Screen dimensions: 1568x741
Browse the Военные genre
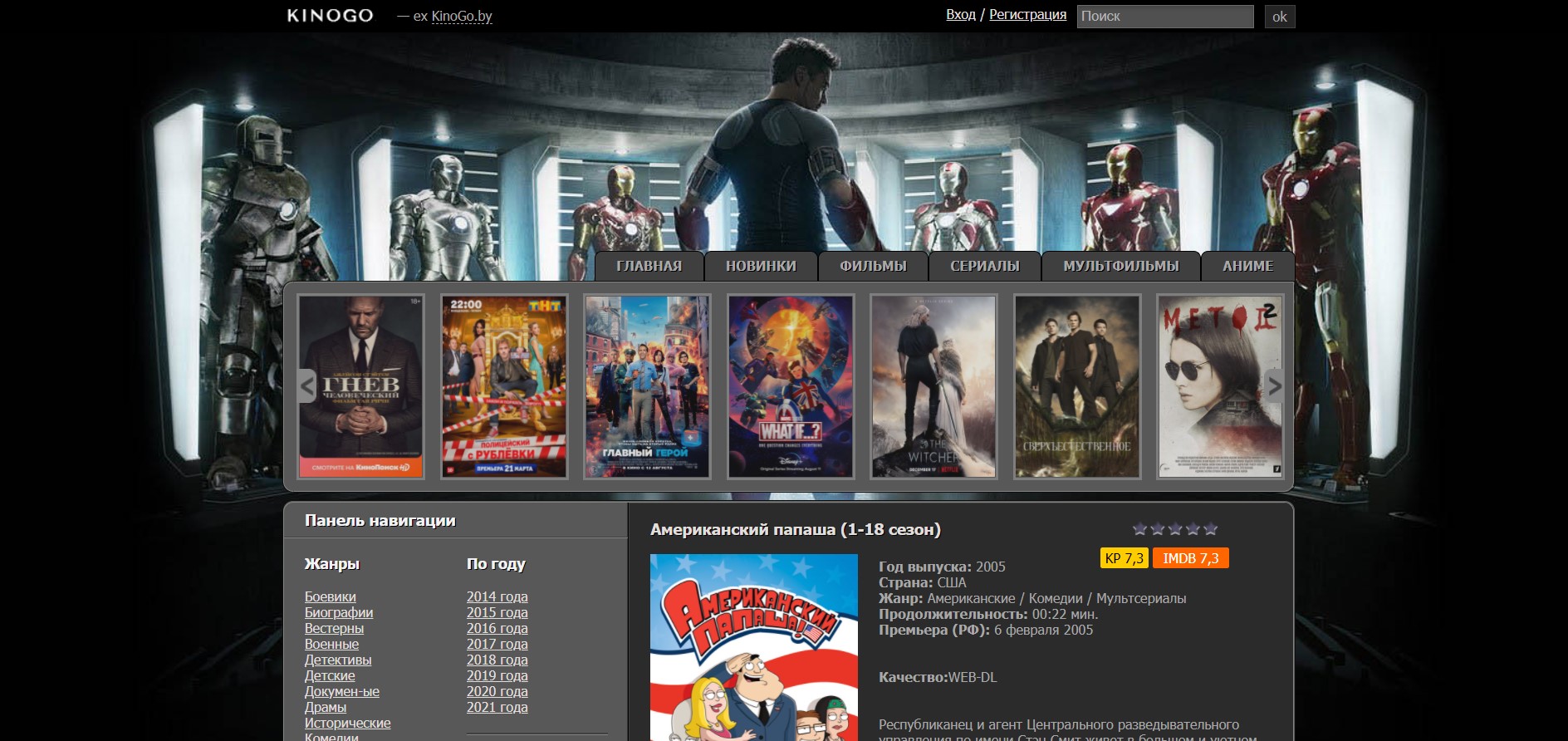point(332,644)
